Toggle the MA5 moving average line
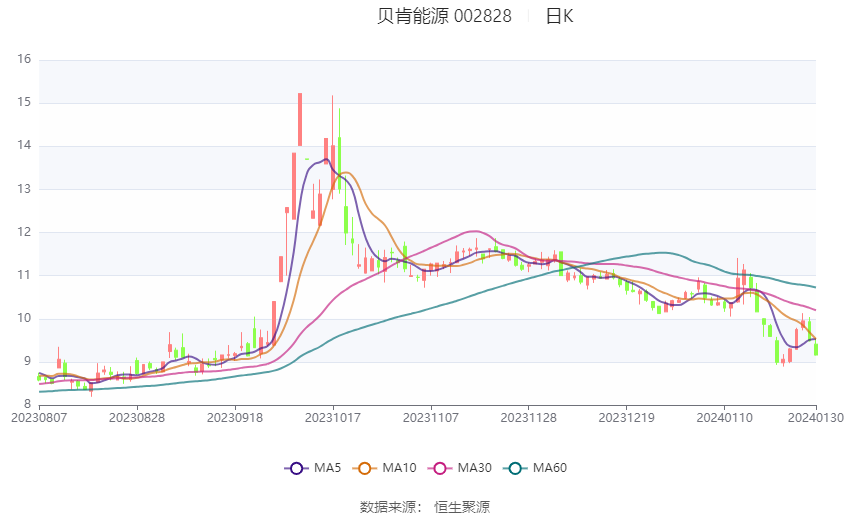 [x=313, y=468]
